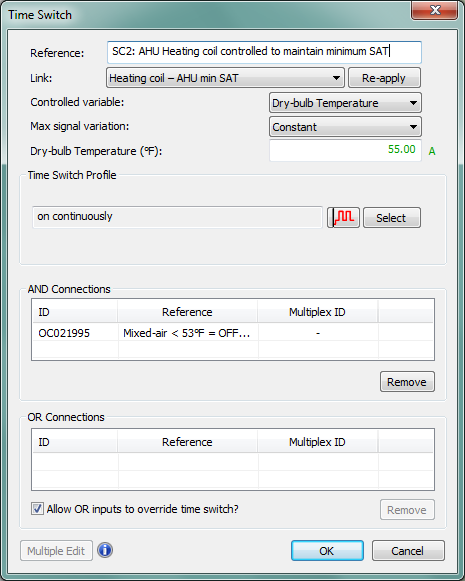Cancel the Time Switch dialog
Image resolution: width=465 pixels, height=581 pixels.
pos(408,551)
